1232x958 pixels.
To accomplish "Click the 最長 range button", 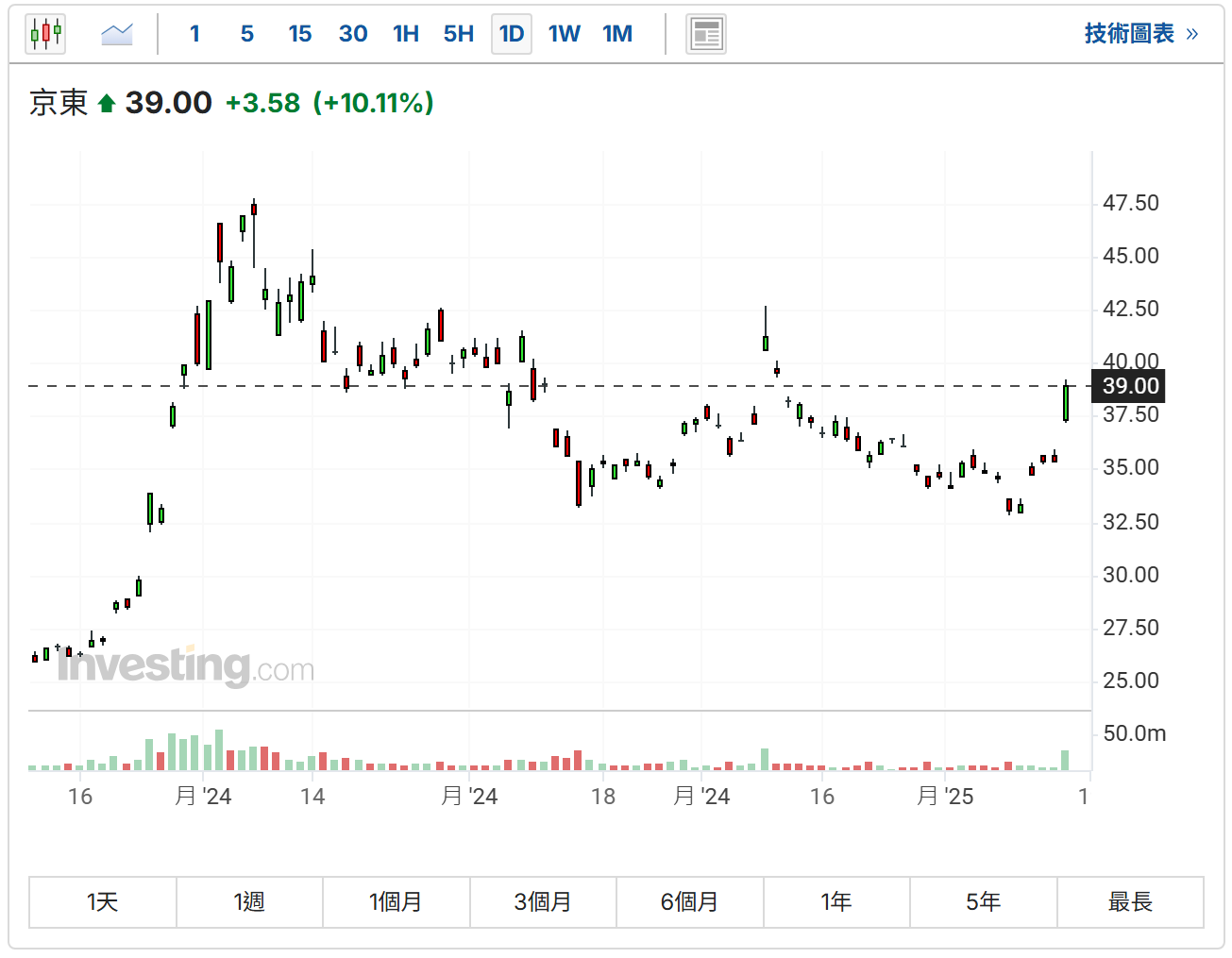I will point(1130,902).
